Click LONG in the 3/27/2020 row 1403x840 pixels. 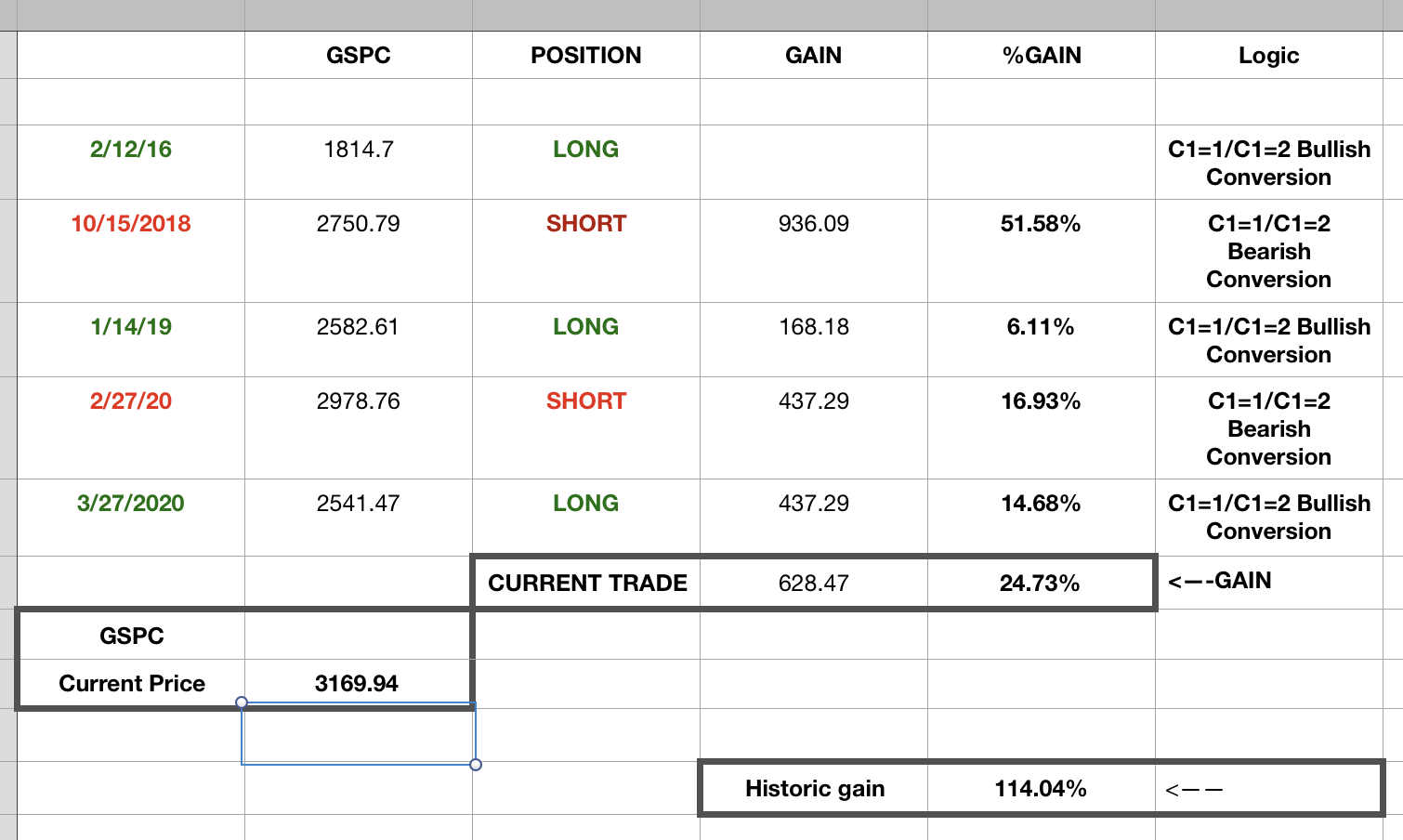click(x=585, y=504)
